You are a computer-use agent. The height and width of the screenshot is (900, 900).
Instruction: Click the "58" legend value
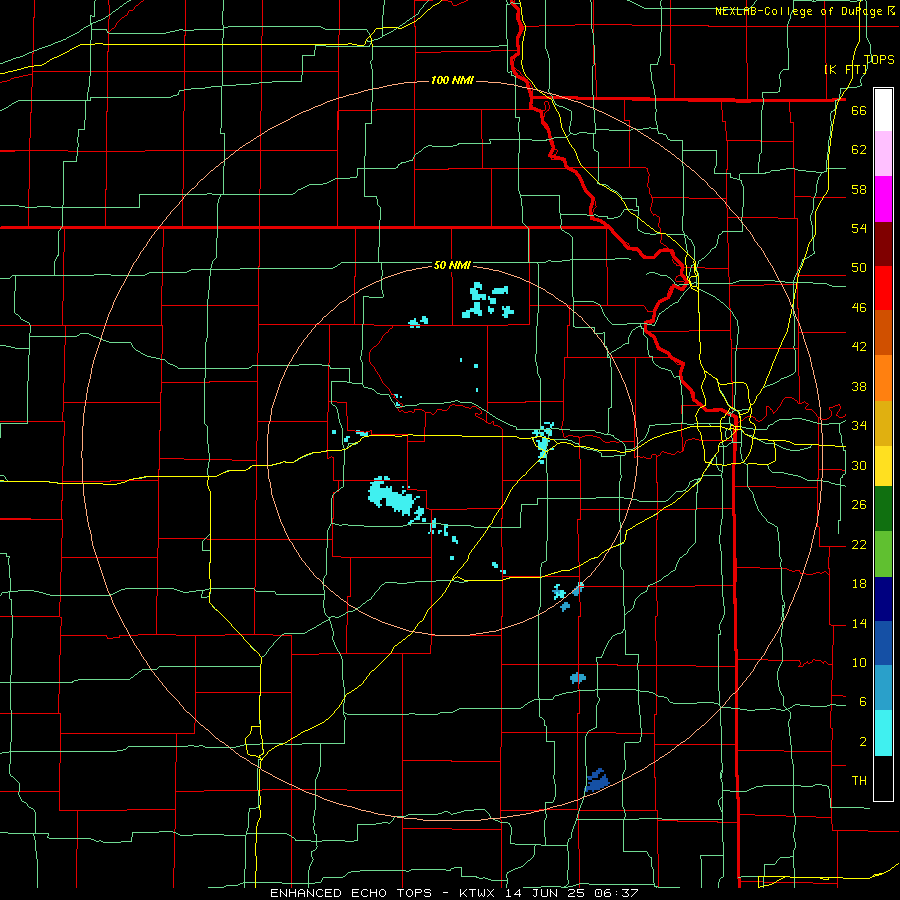(x=859, y=189)
